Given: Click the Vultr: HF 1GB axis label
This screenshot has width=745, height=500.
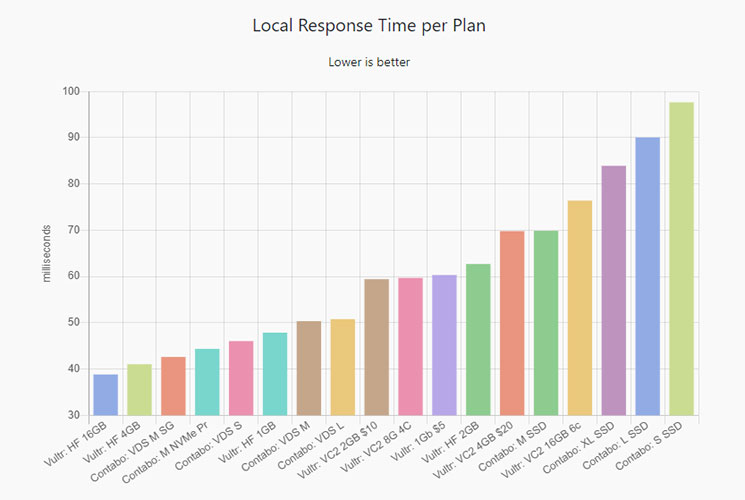Looking at the screenshot, I should 247,442.
